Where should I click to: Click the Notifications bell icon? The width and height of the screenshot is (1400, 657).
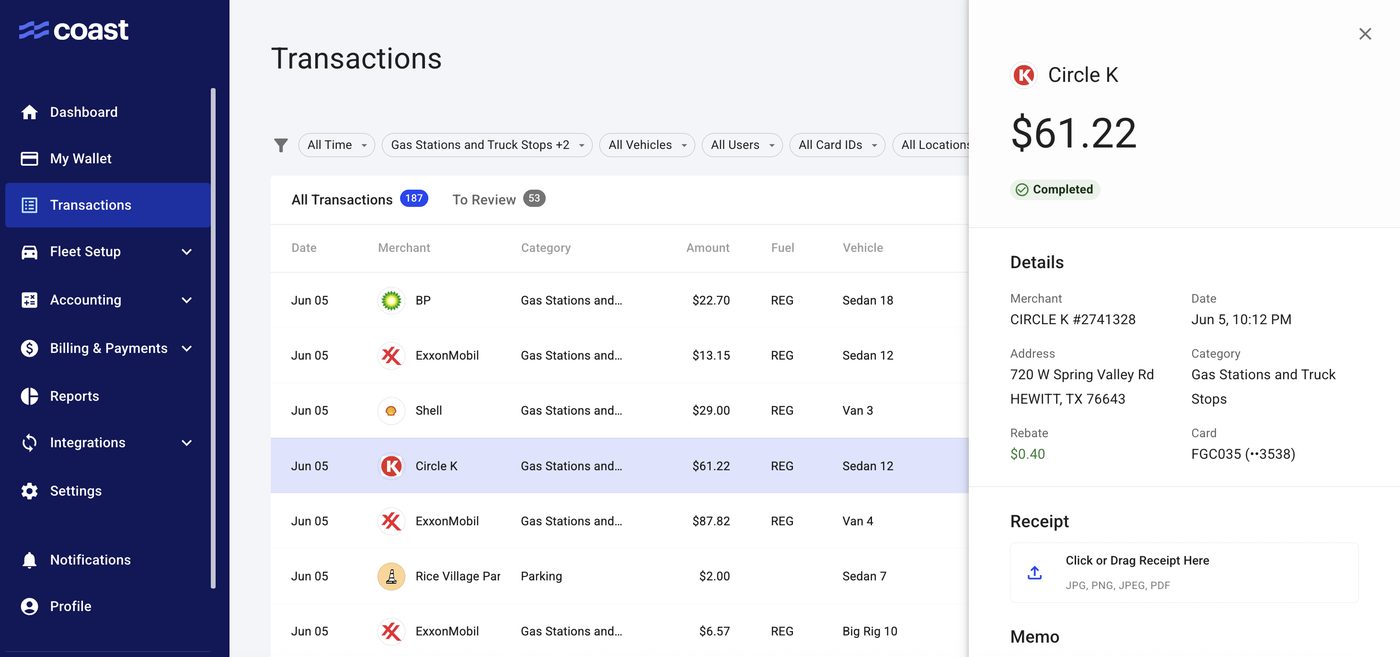30,560
